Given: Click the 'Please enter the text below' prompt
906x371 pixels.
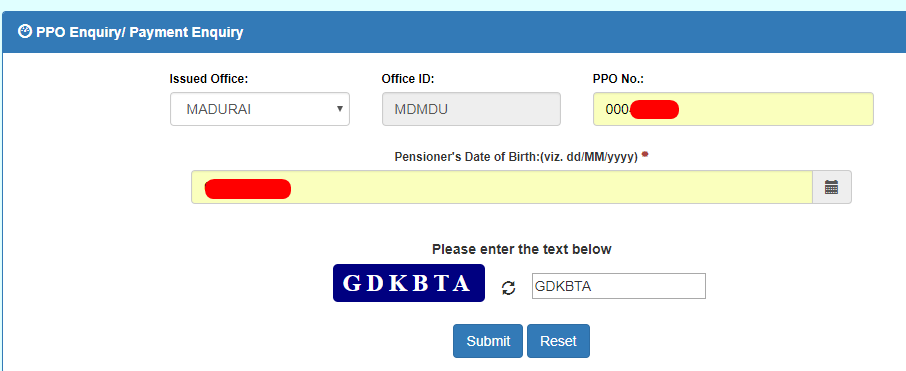Looking at the screenshot, I should (x=522, y=249).
